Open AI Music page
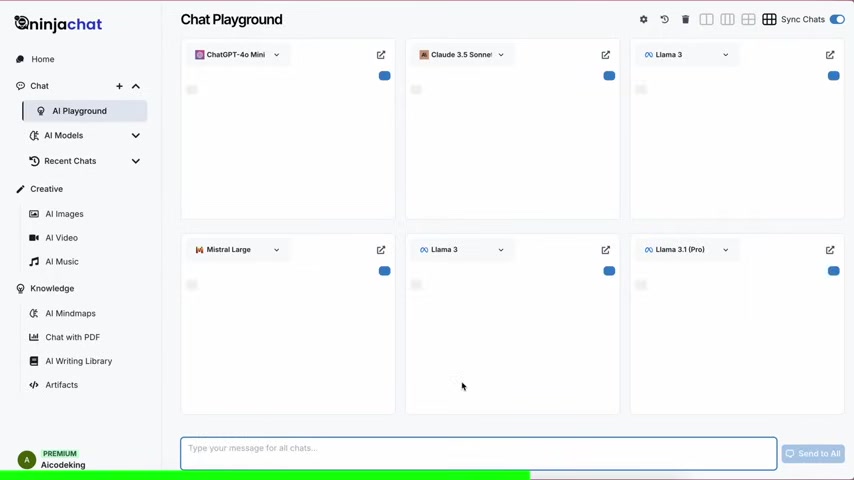 pyautogui.click(x=62, y=262)
